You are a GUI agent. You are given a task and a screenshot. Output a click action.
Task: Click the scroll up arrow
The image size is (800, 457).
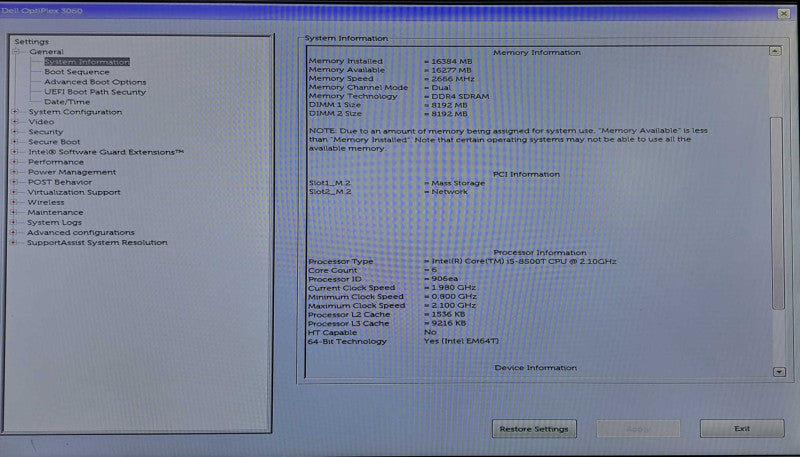click(775, 51)
